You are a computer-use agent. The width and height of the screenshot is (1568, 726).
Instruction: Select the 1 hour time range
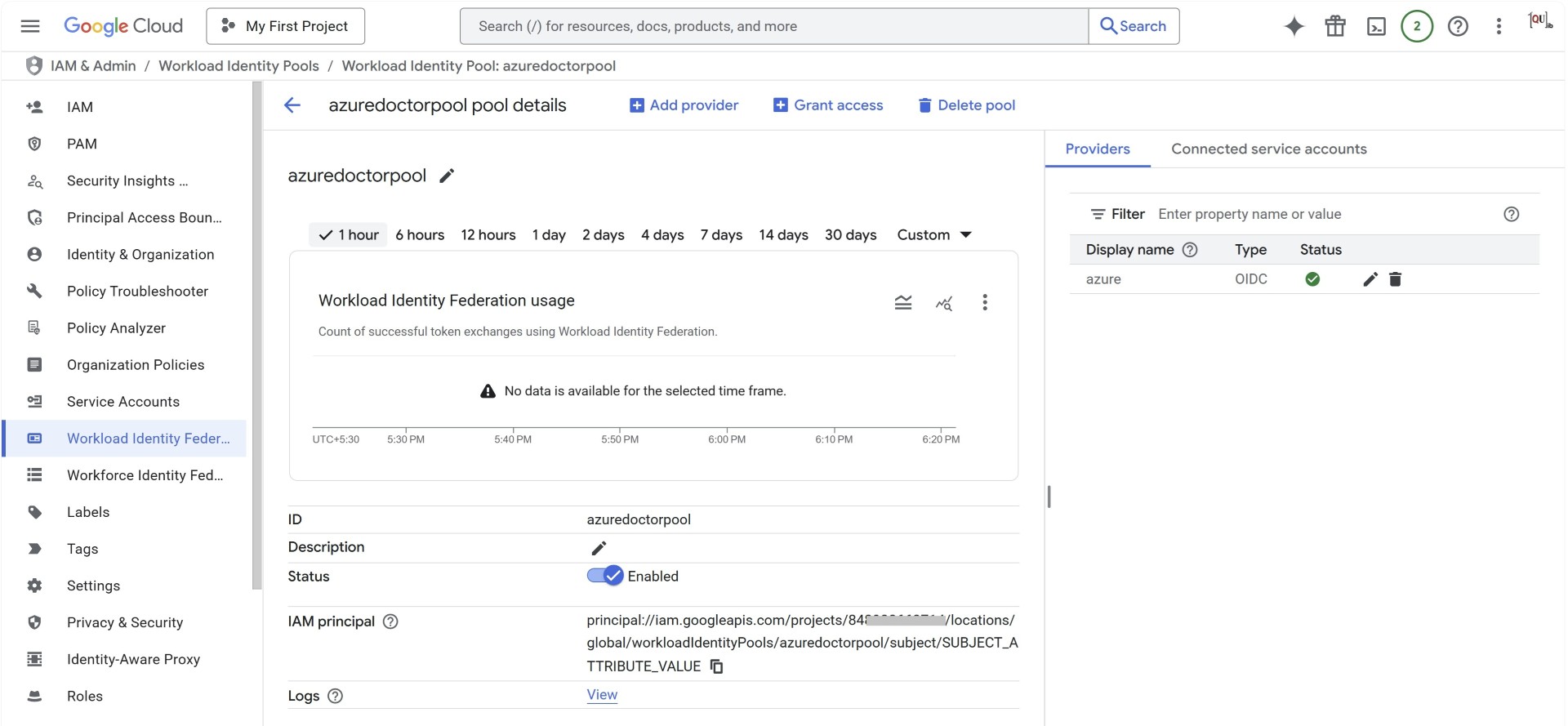pyautogui.click(x=349, y=235)
